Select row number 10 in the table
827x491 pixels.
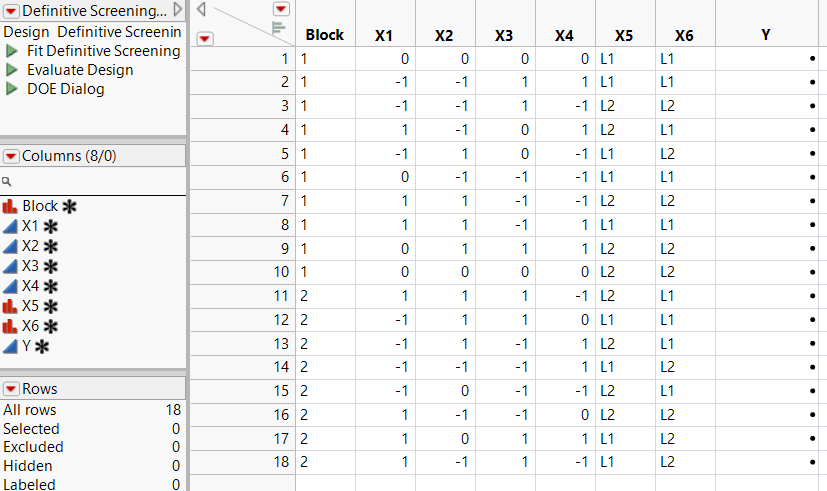click(242, 271)
